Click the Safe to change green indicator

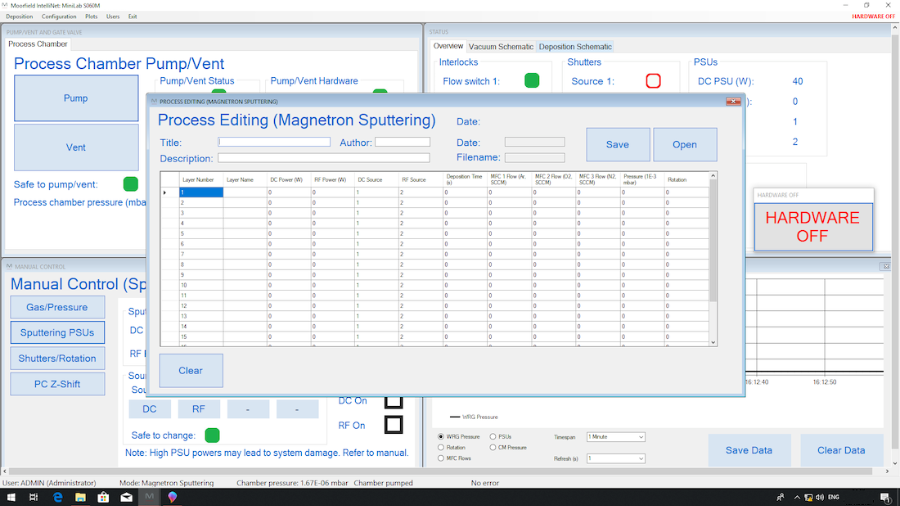[x=212, y=435]
